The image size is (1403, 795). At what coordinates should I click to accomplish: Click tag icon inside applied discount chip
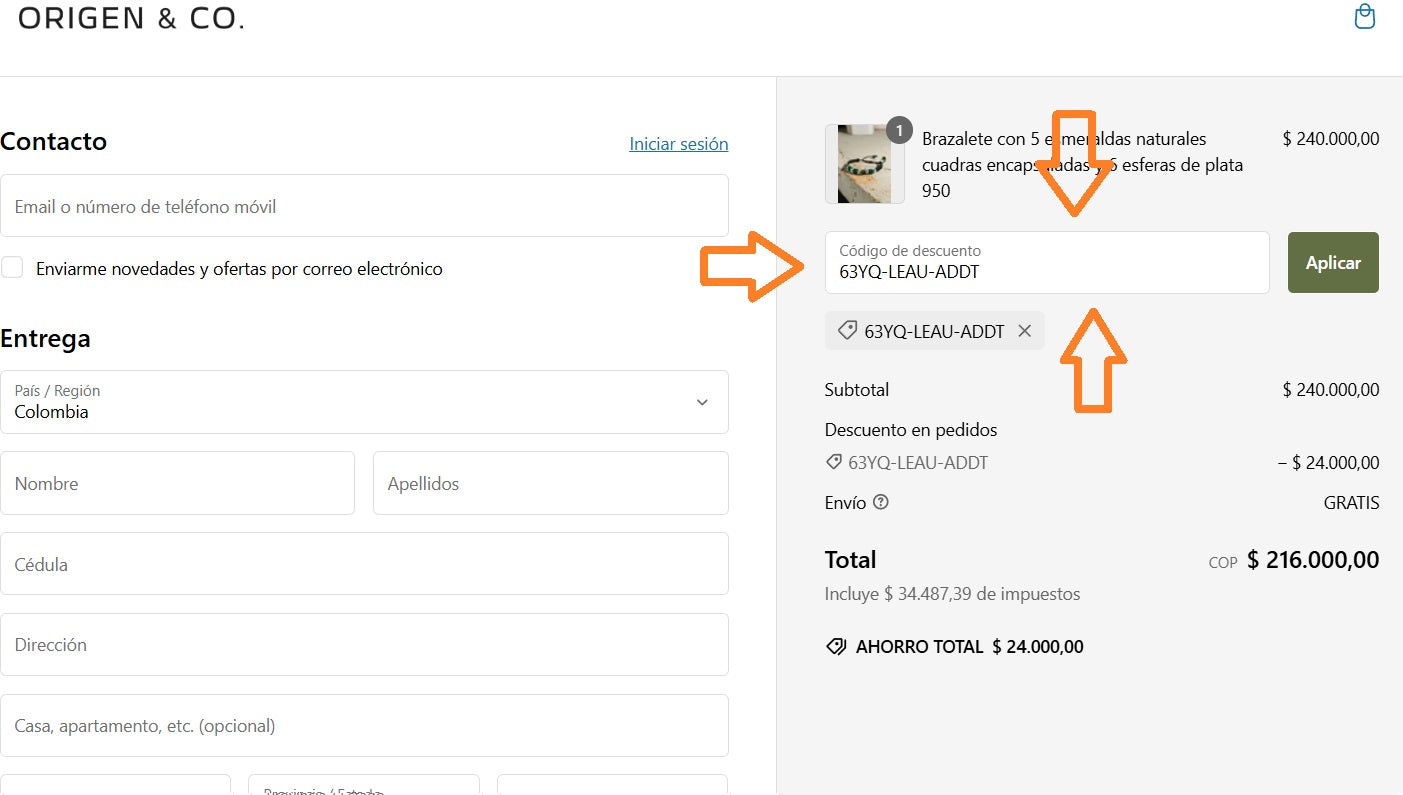point(846,331)
